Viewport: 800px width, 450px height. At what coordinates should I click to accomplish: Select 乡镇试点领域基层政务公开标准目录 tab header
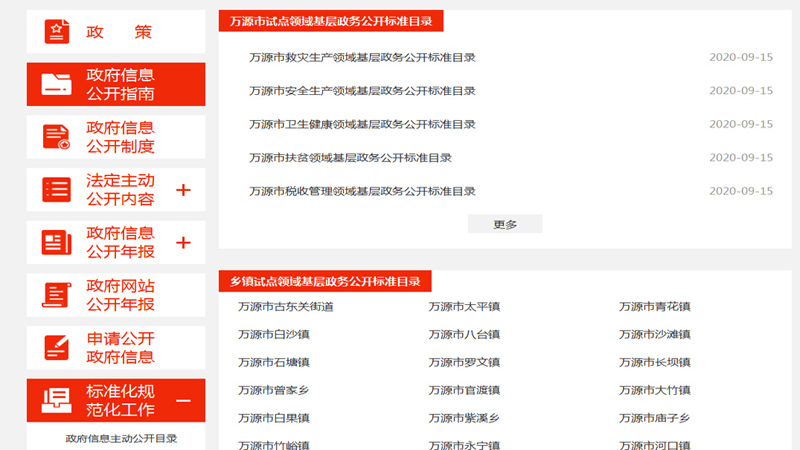[x=325, y=282]
